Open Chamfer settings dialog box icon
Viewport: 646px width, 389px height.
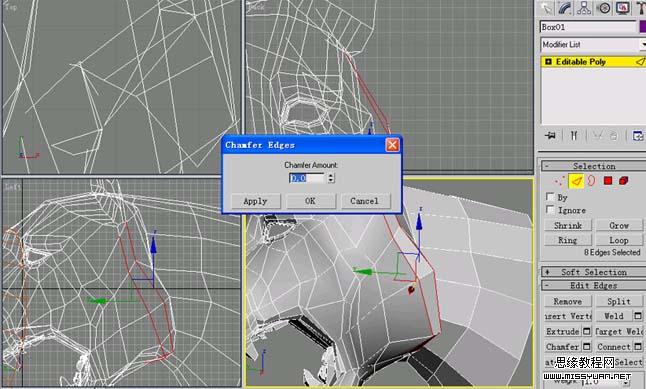coord(587,347)
